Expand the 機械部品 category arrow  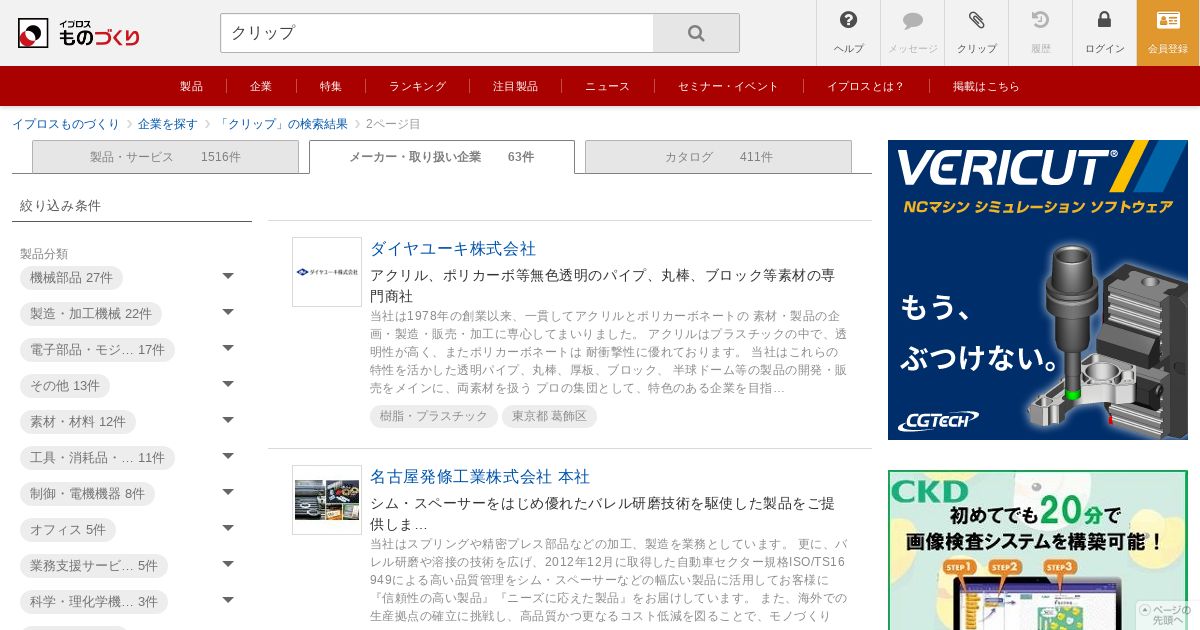228,276
